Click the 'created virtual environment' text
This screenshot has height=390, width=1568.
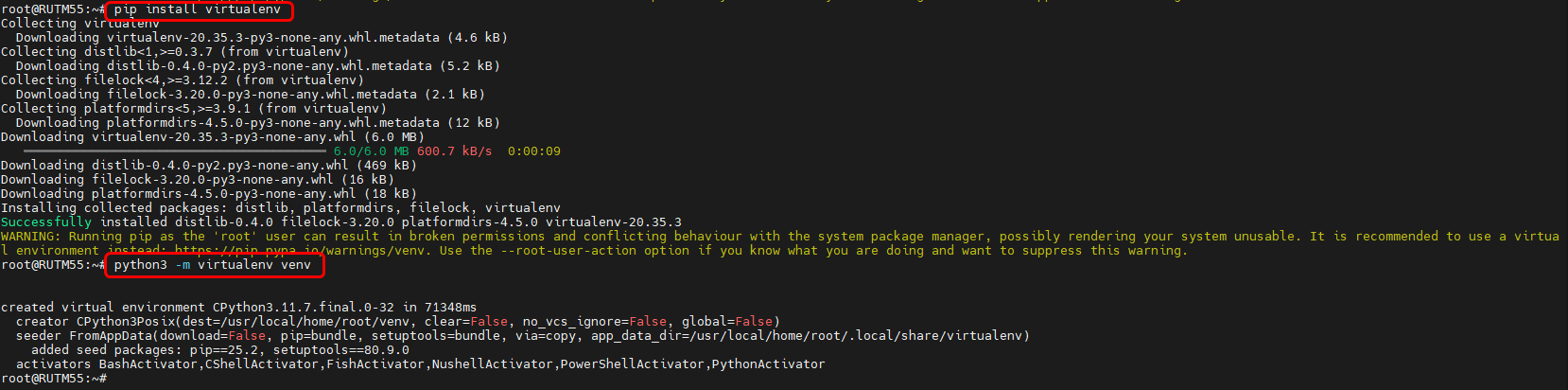tap(102, 308)
